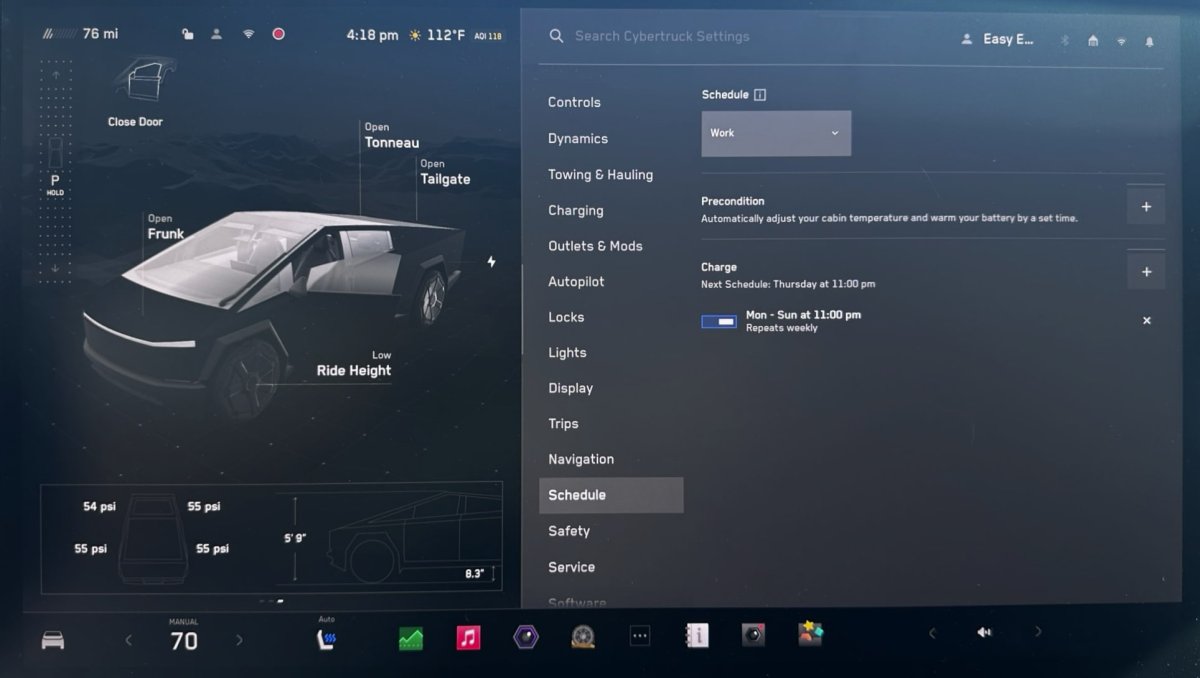Tap the search magnifier icon

557,36
